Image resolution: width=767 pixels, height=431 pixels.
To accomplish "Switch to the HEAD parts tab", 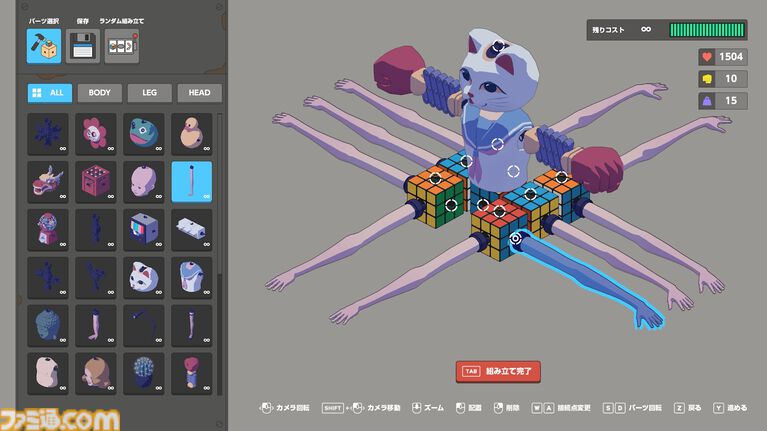I will coord(200,93).
